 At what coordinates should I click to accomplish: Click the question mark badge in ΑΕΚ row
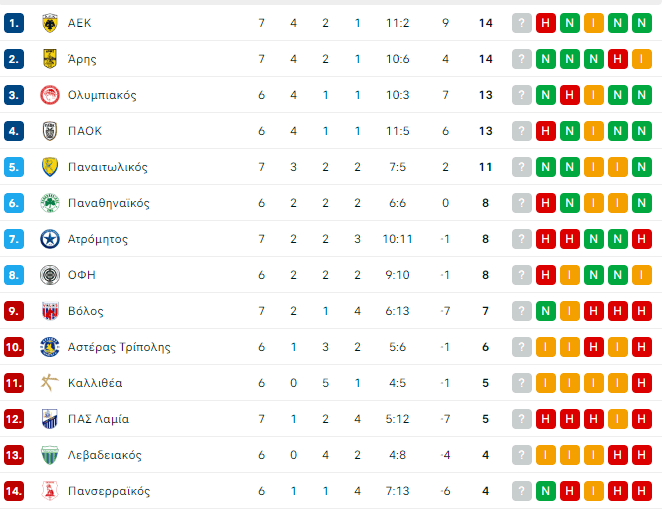521,23
